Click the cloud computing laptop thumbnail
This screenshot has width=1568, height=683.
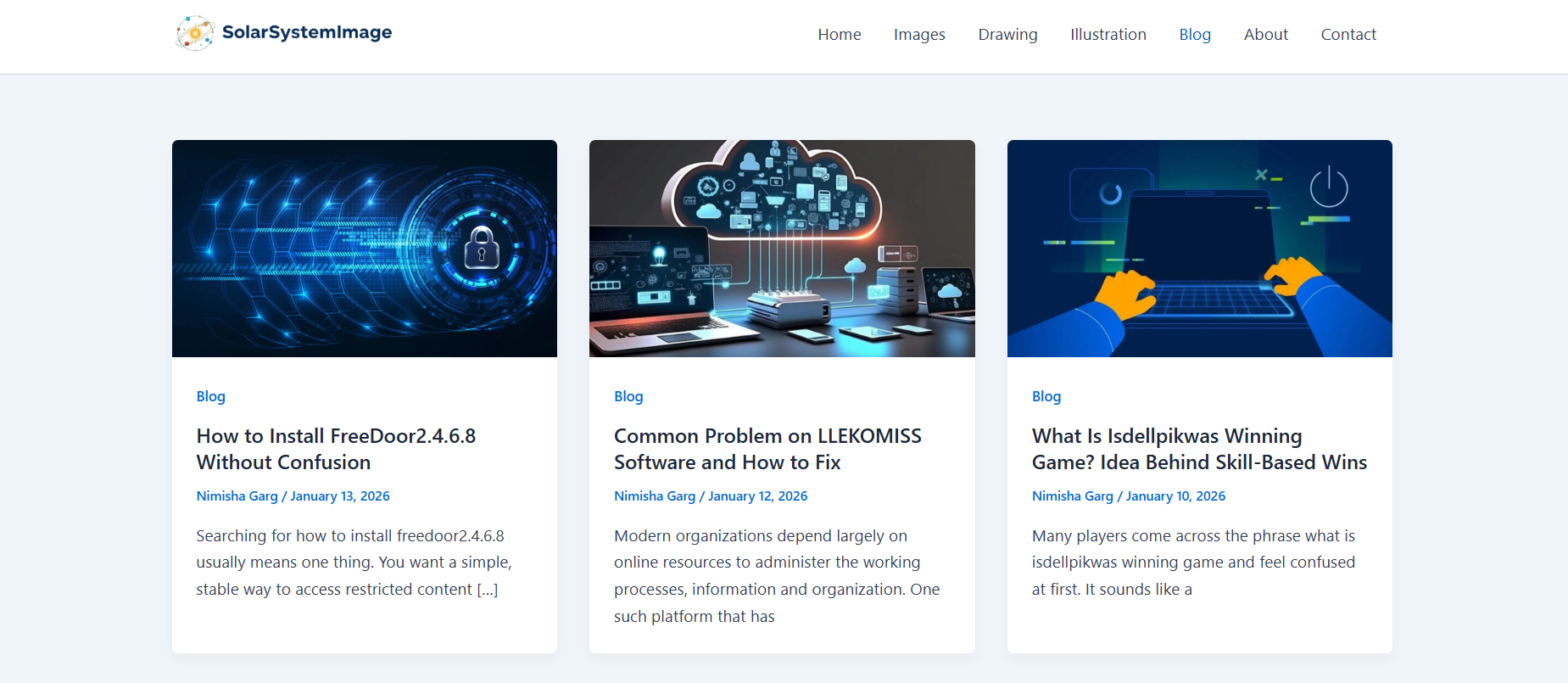click(781, 249)
